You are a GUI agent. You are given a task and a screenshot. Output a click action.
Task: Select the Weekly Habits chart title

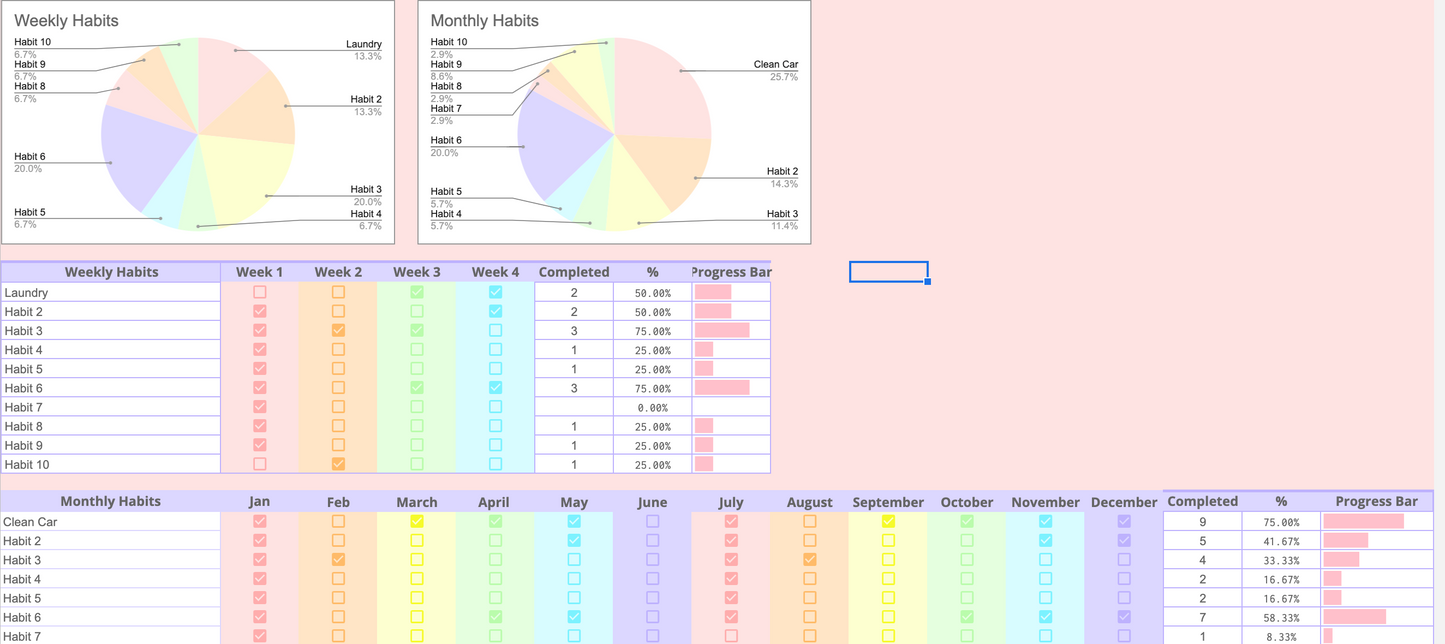point(66,21)
